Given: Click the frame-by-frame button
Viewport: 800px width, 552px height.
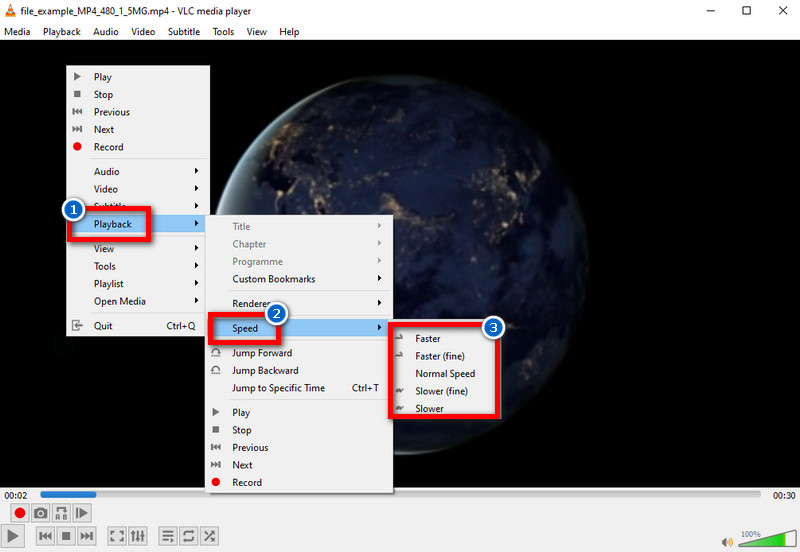Looking at the screenshot, I should tap(82, 513).
